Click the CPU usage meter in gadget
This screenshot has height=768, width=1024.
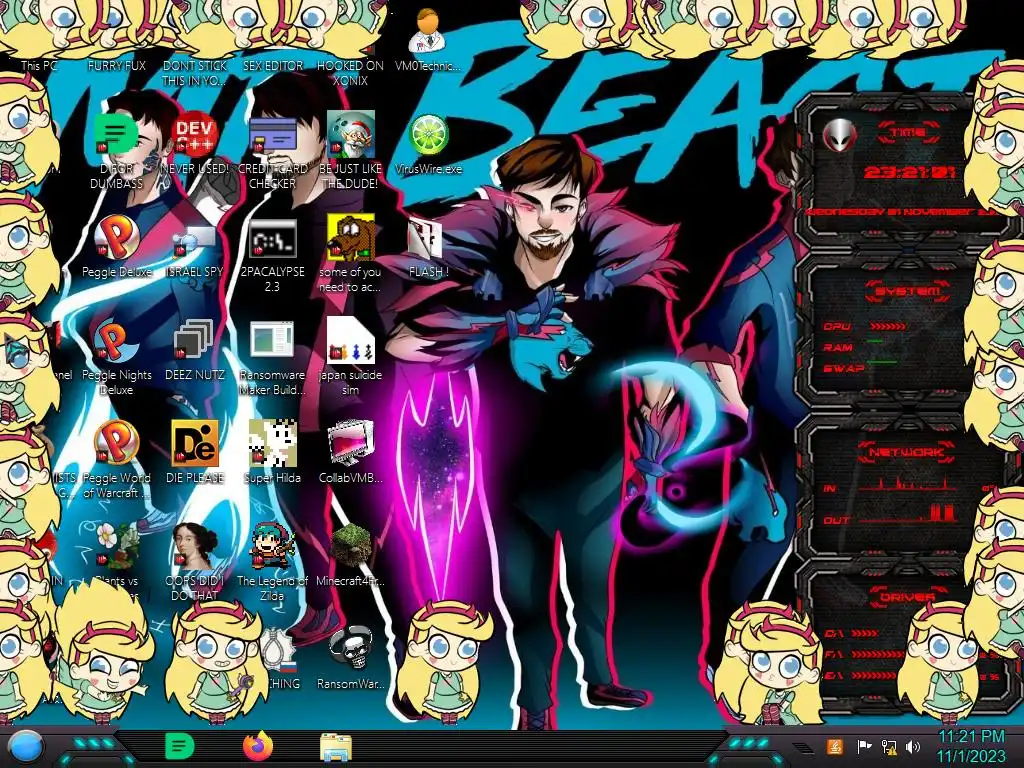click(x=888, y=326)
